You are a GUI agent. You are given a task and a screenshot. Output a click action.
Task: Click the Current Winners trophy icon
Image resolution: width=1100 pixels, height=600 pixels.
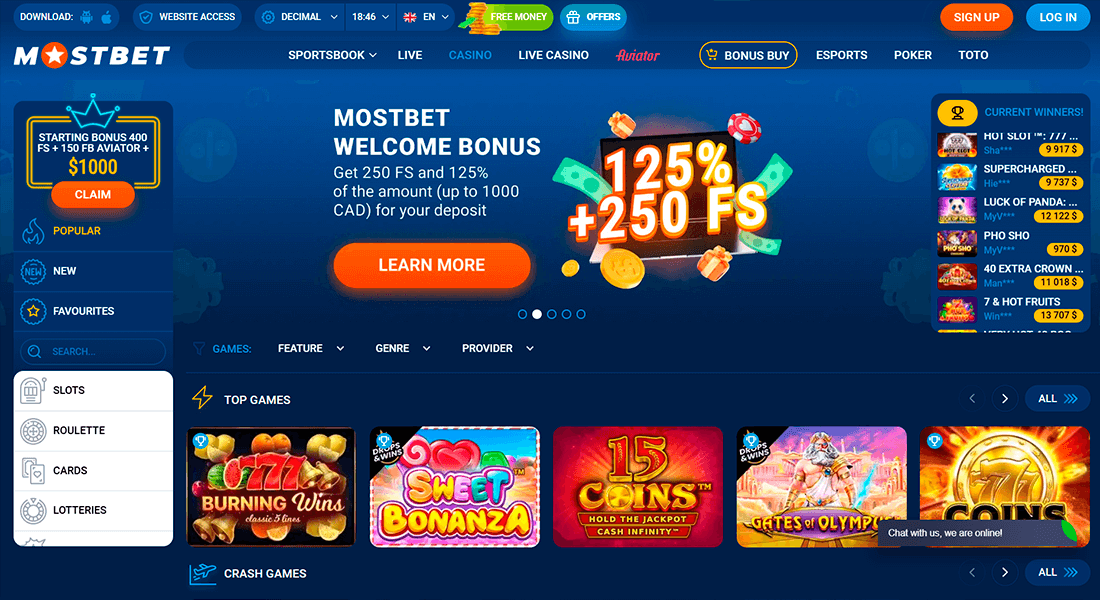click(x=957, y=112)
